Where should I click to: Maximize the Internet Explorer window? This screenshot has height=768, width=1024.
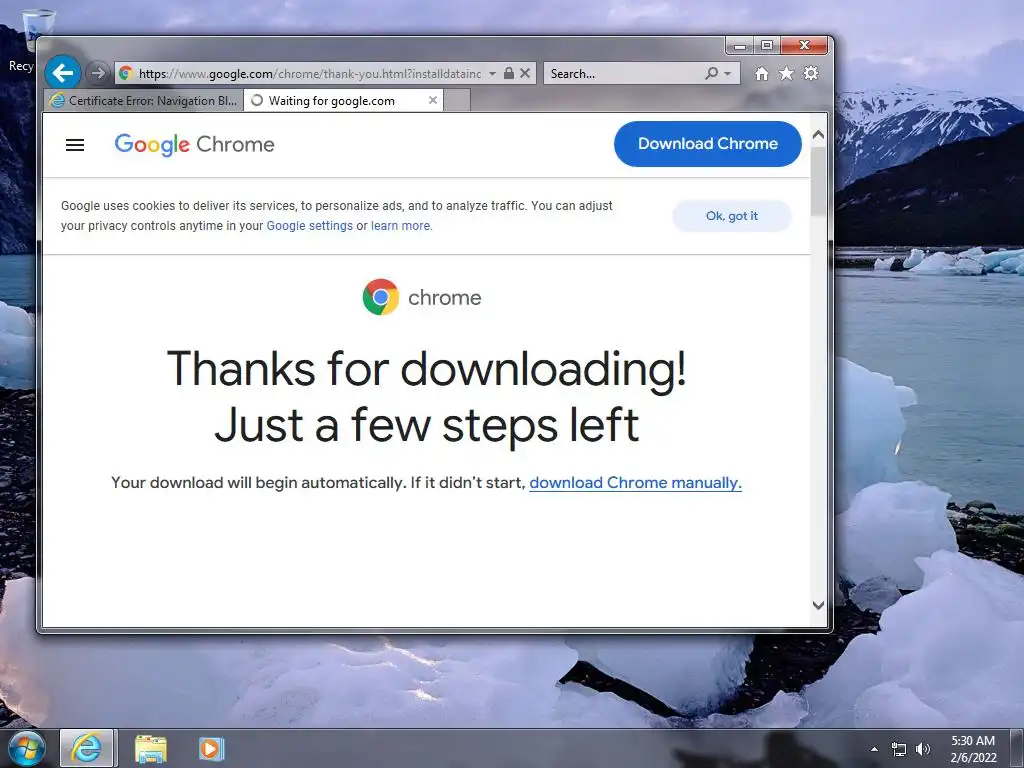(767, 45)
